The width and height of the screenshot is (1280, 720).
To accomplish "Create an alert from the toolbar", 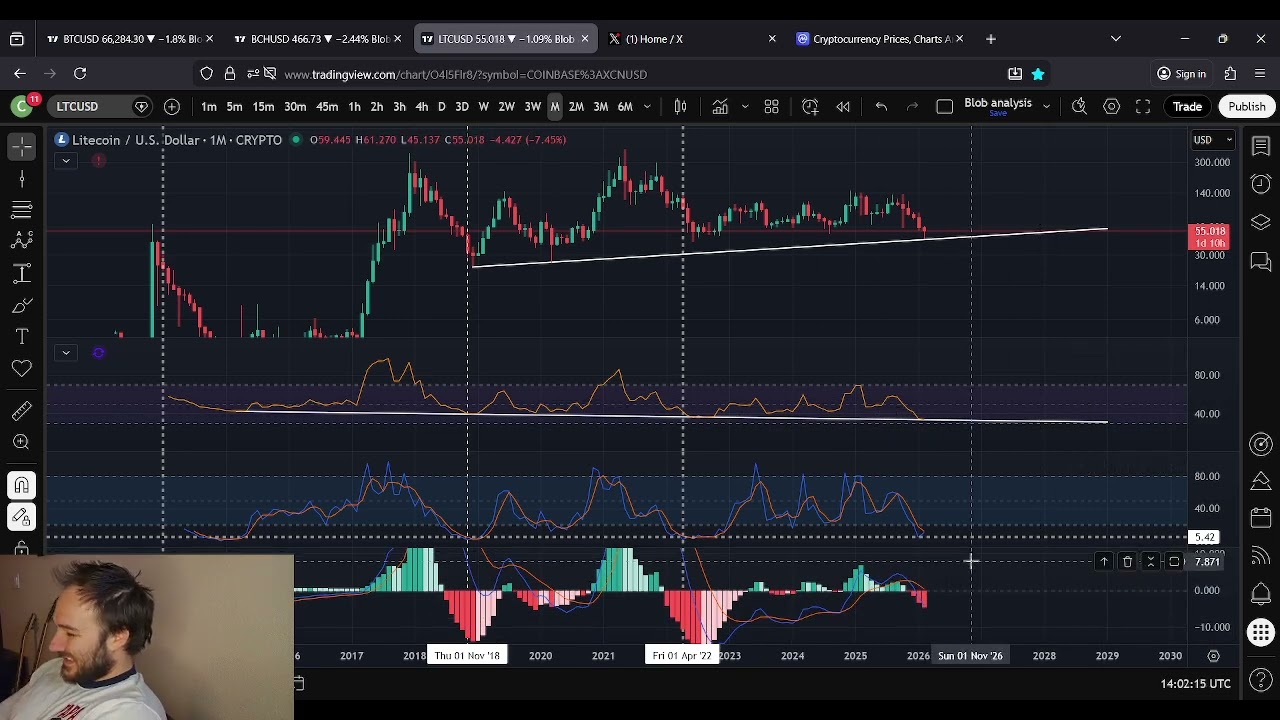I will 810,107.
